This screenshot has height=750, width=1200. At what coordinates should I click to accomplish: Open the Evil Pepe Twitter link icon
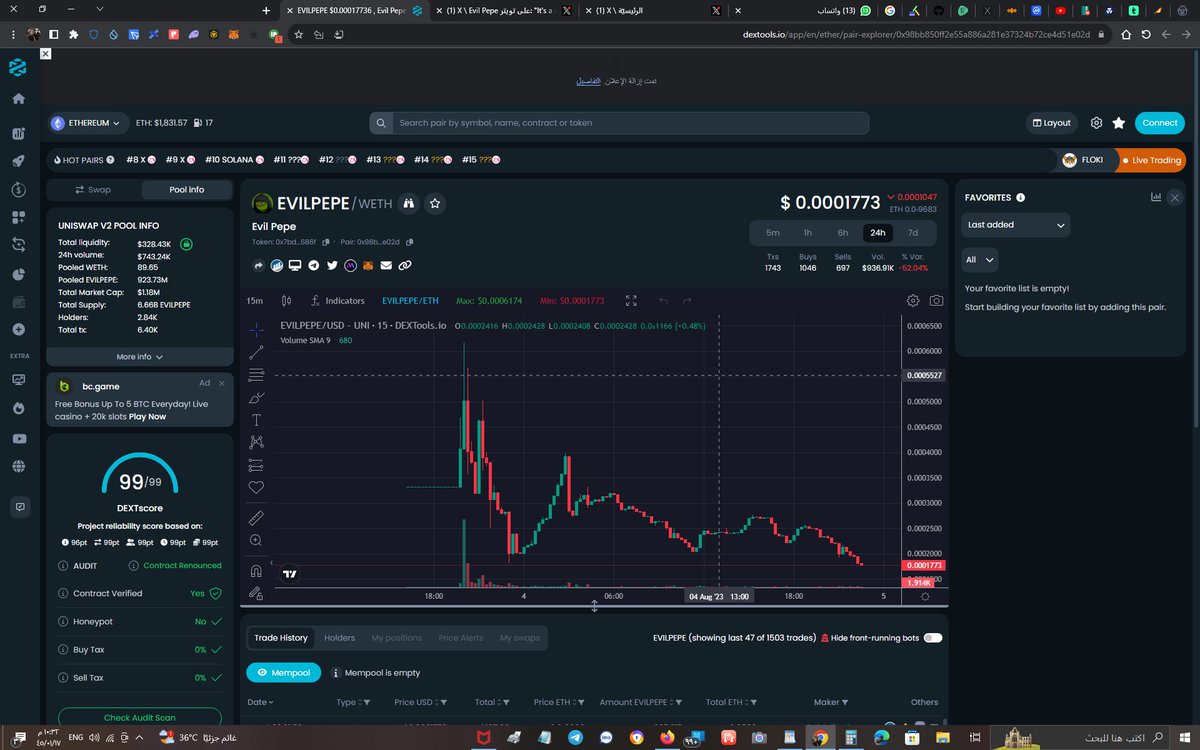pos(332,266)
